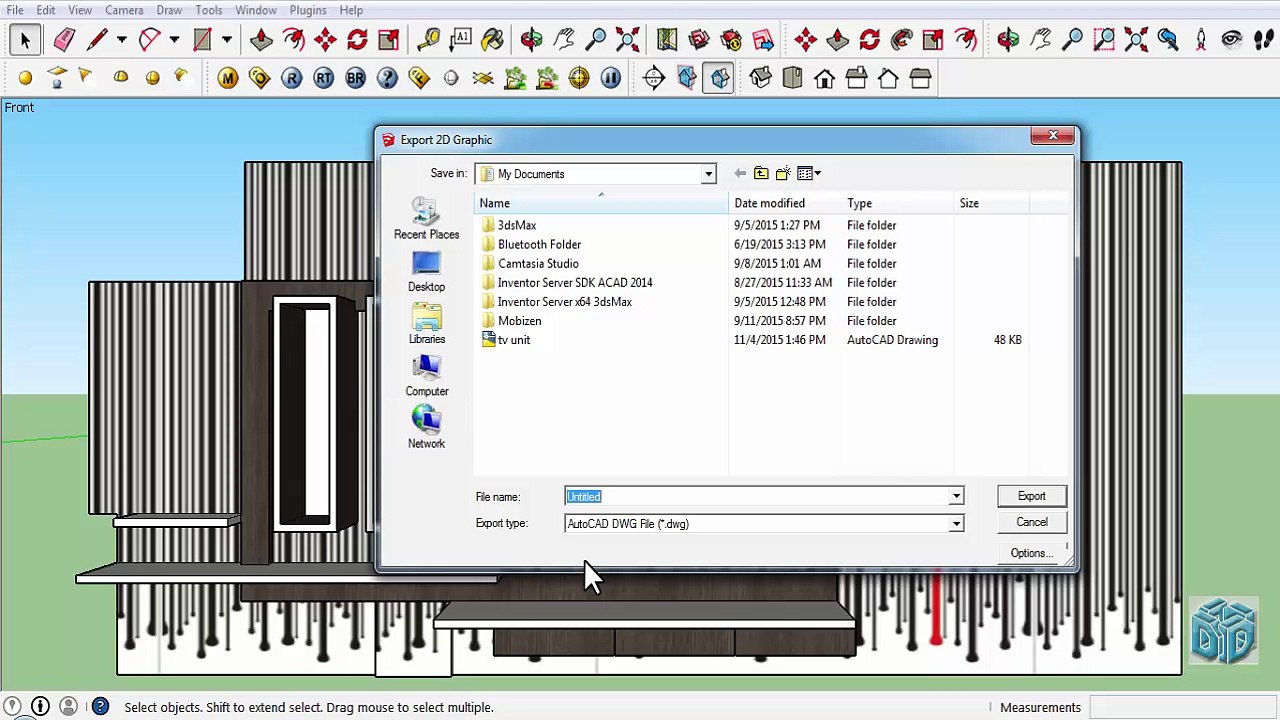The image size is (1280, 720).
Task: Expand the Arc tool dropdown arrow
Action: coord(174,40)
